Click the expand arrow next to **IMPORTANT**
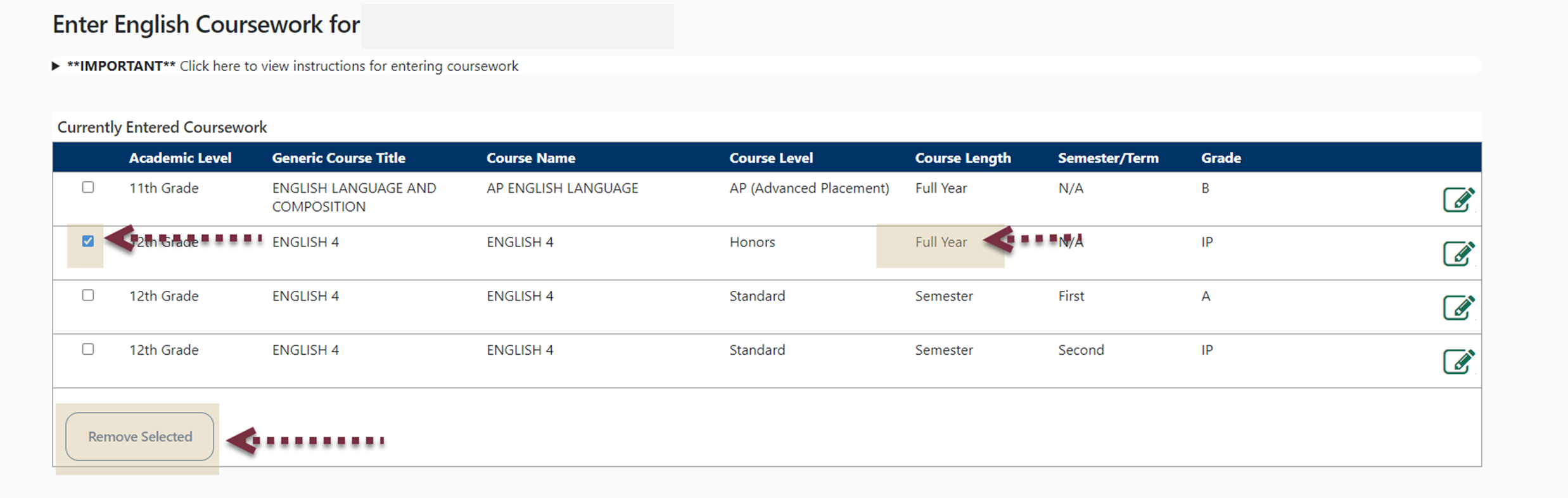Viewport: 1568px width, 498px height. click(56, 65)
